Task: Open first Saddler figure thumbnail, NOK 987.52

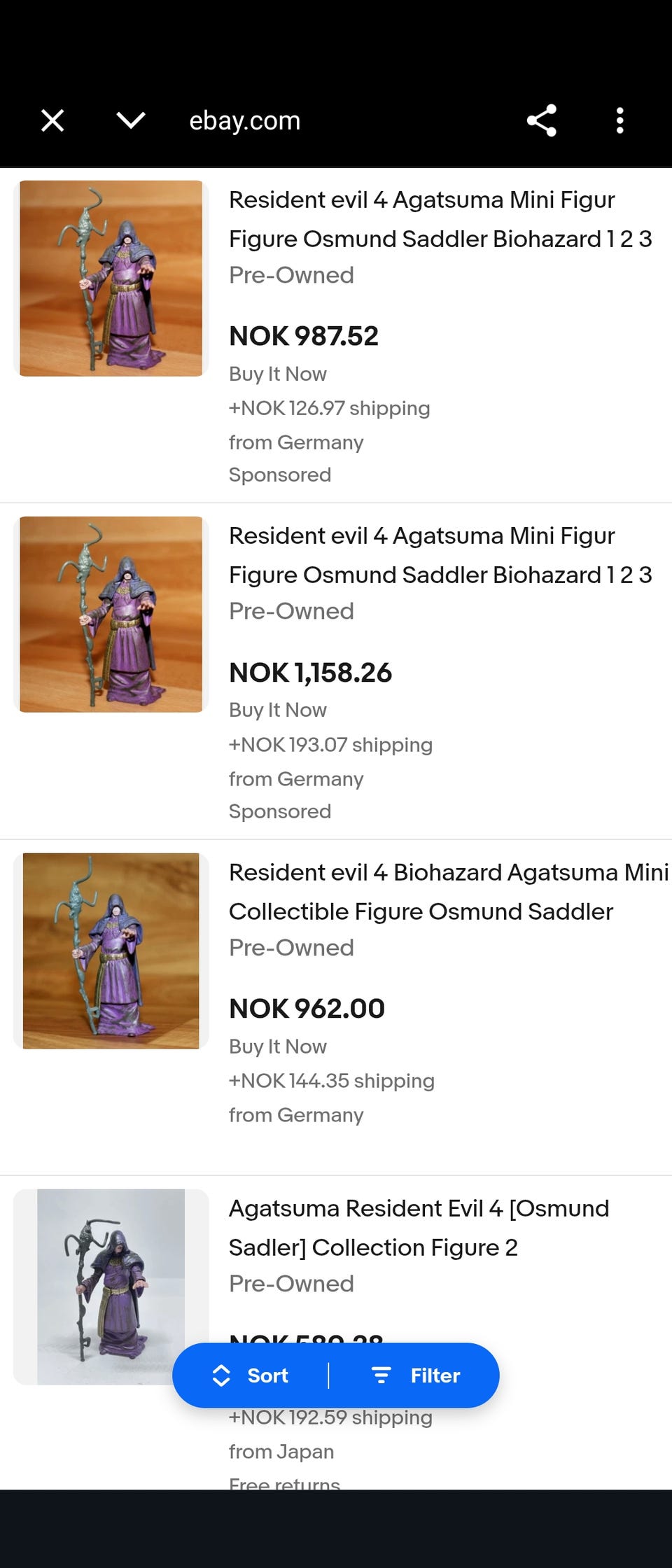Action: click(x=111, y=279)
